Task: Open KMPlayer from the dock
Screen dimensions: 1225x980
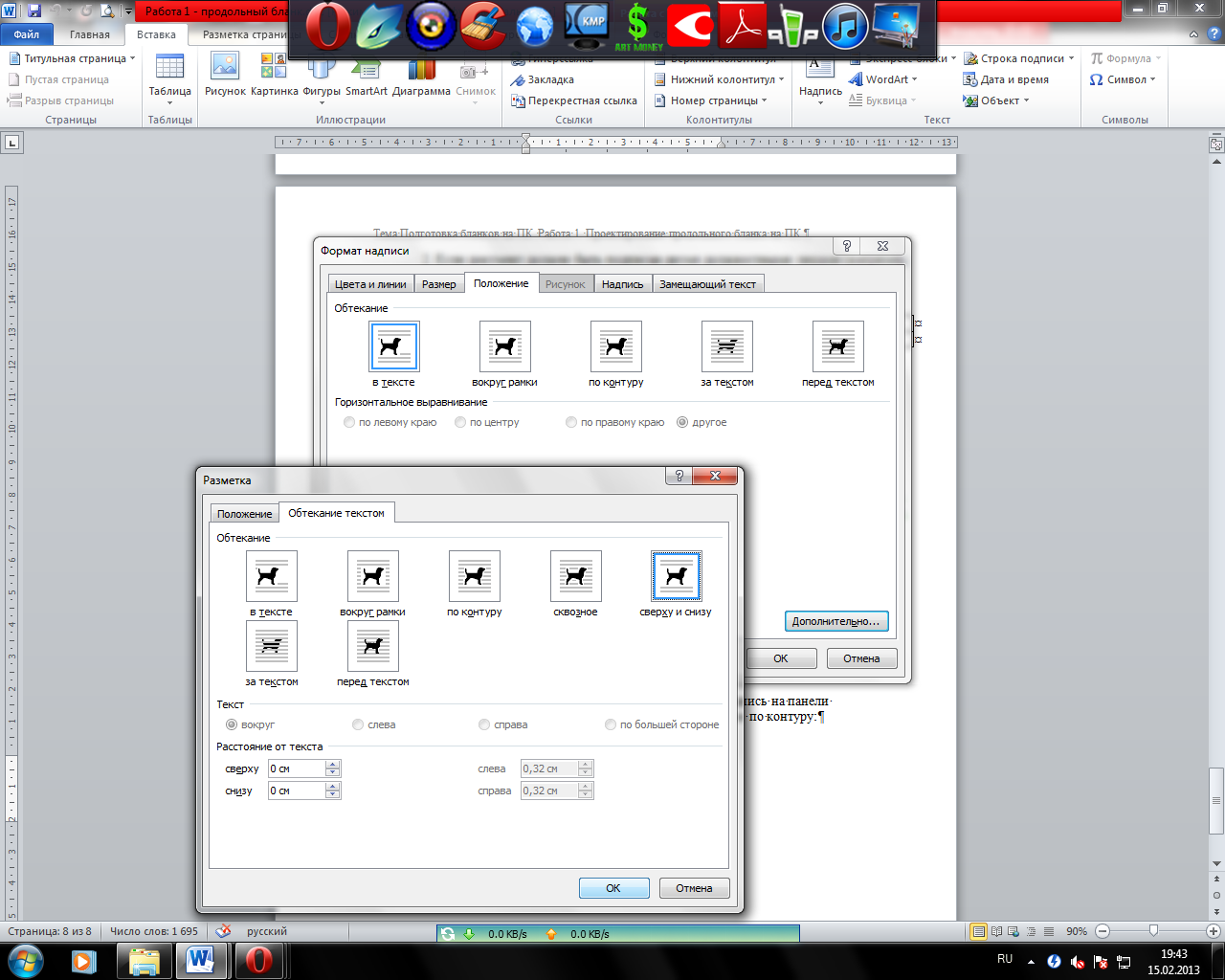Action: [x=588, y=27]
